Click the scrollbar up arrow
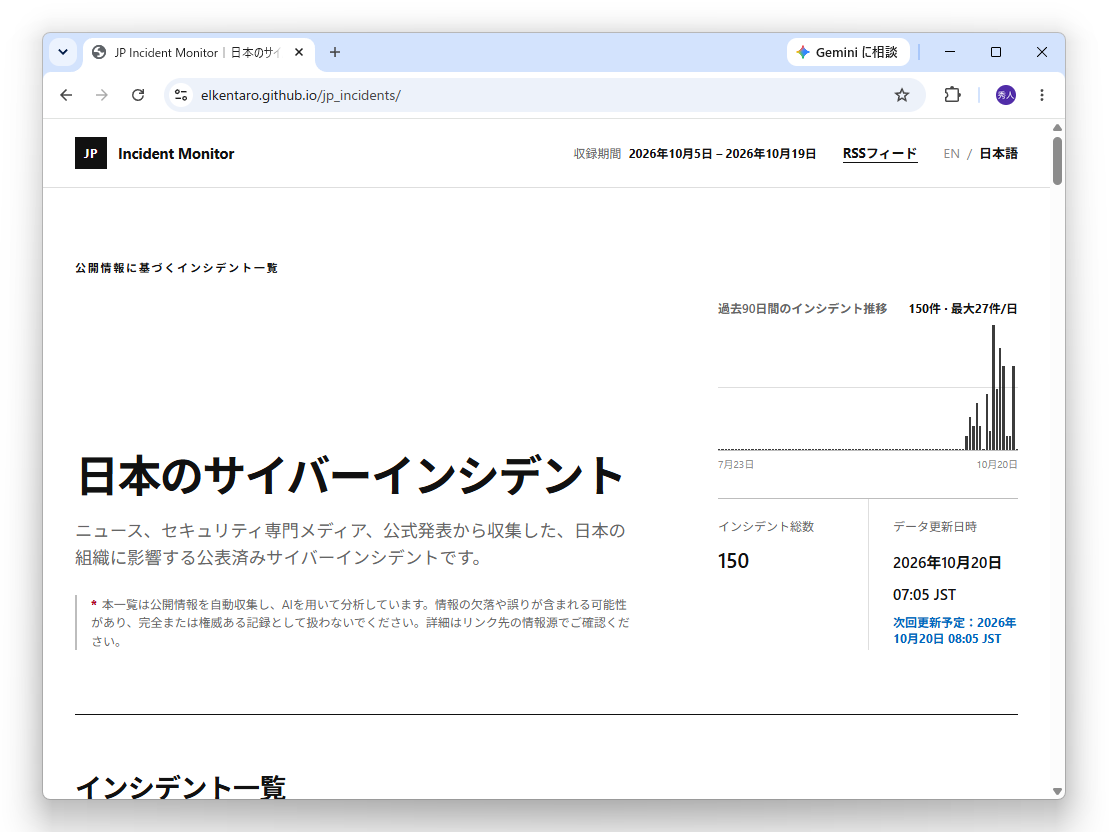 pos(1057,127)
